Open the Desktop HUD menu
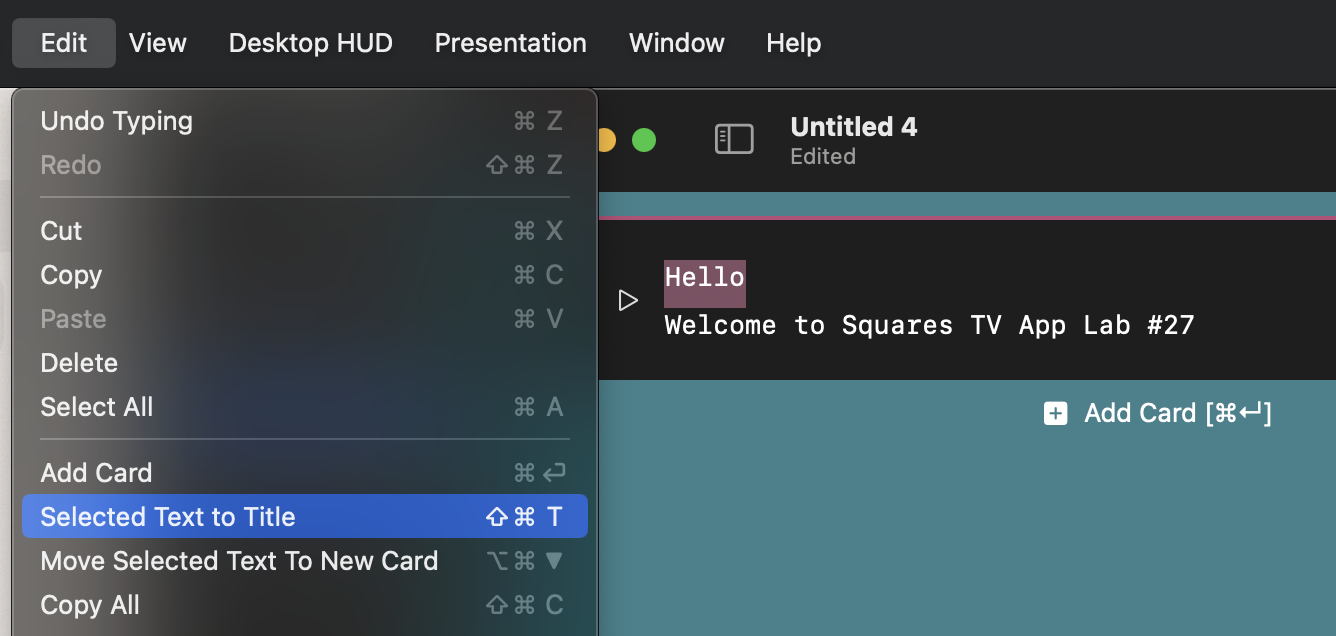Viewport: 1336px width, 636px height. (310, 43)
